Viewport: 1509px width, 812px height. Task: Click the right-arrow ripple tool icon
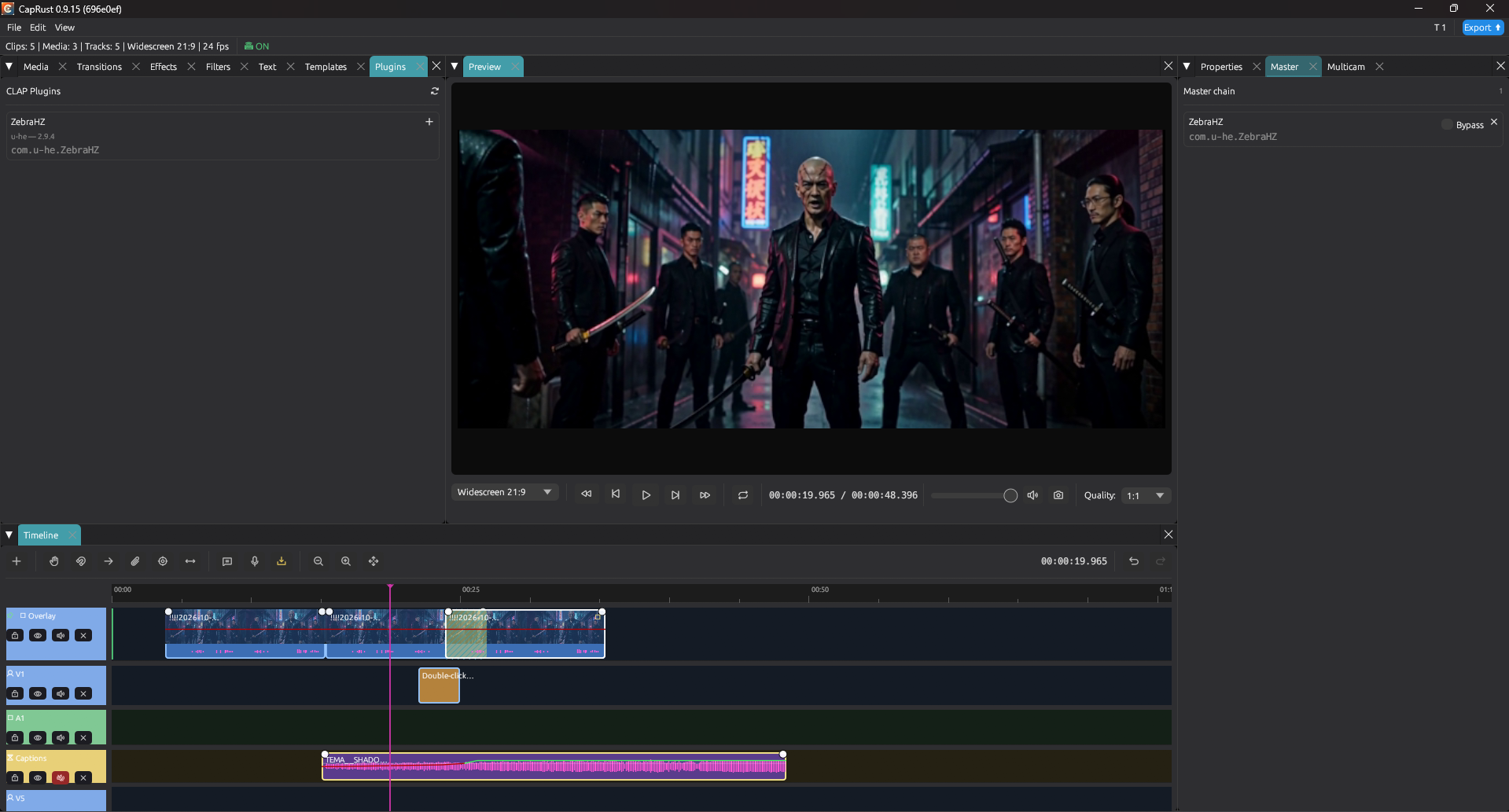pyautogui.click(x=109, y=561)
